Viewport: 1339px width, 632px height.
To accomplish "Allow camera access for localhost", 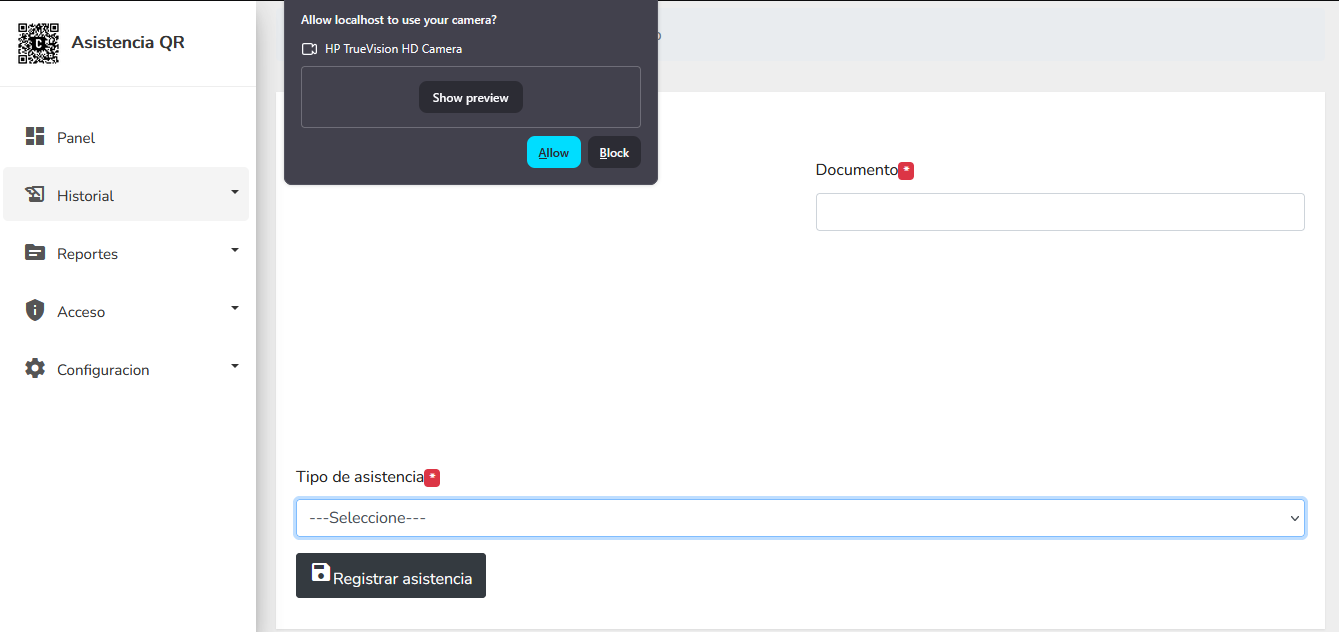I will click(553, 152).
